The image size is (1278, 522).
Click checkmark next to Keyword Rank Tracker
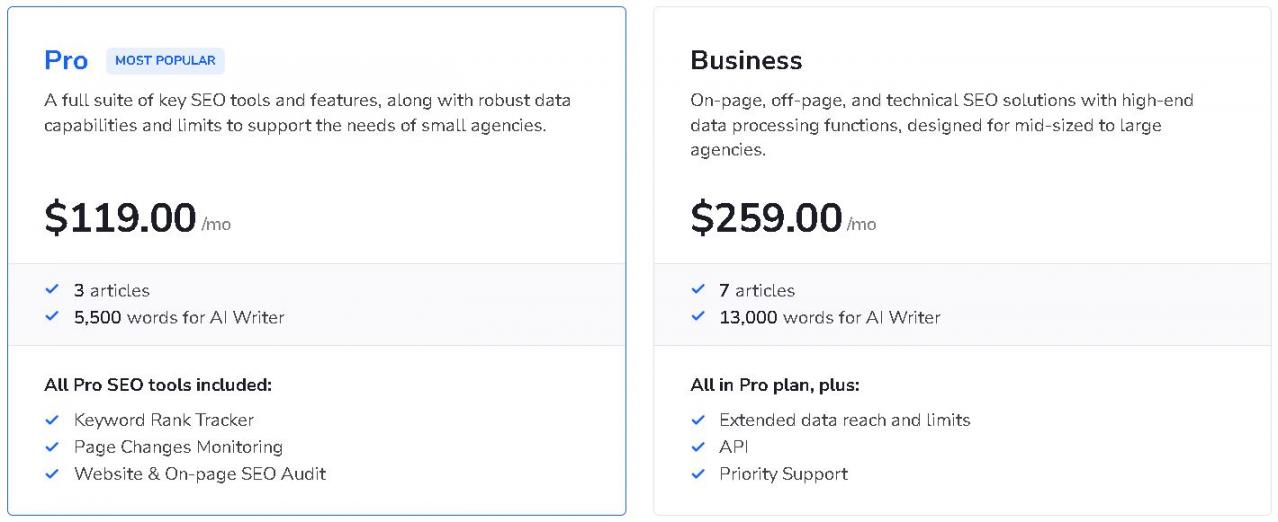tap(52, 420)
